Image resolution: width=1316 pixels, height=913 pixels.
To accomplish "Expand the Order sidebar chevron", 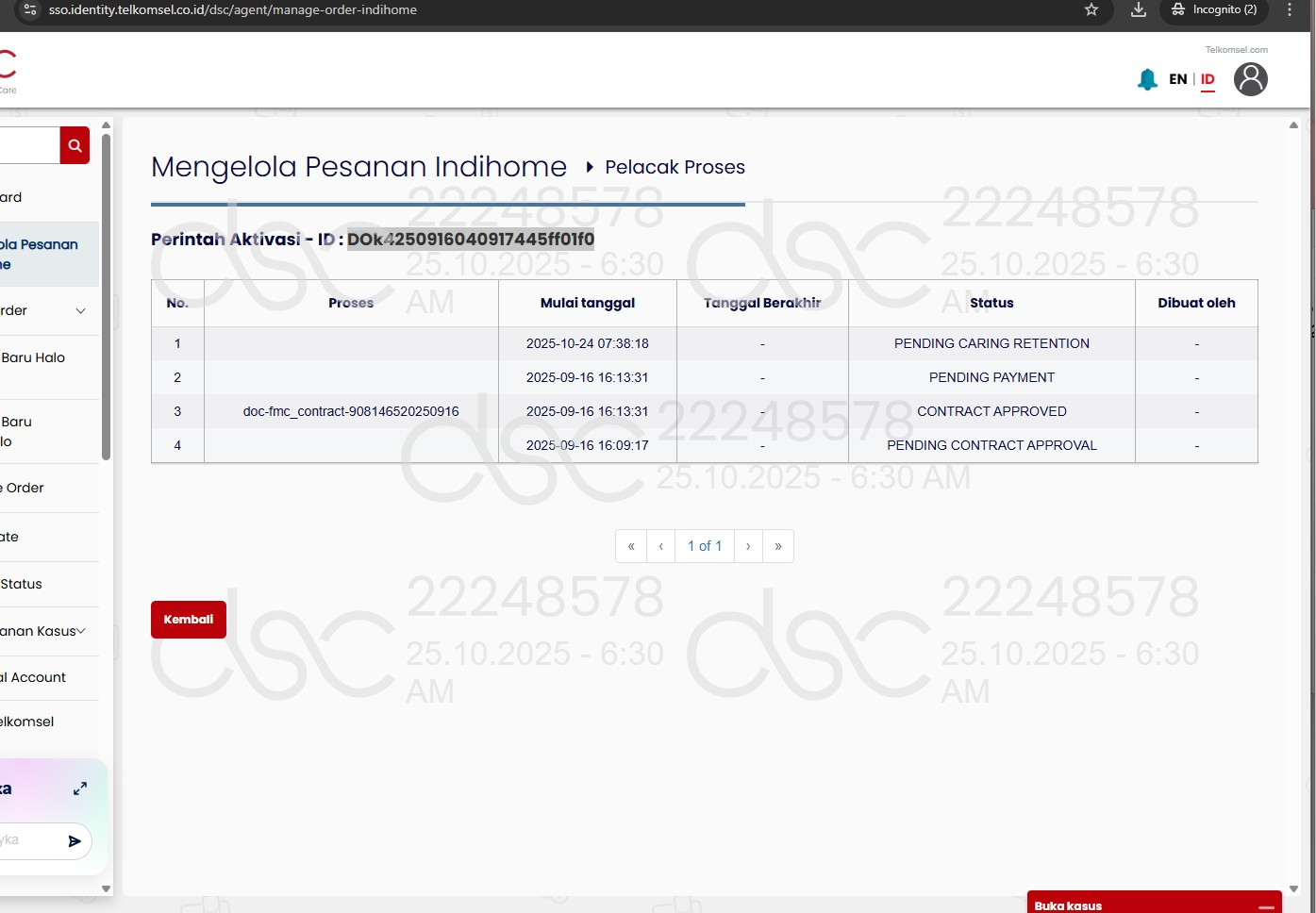I will tap(81, 310).
